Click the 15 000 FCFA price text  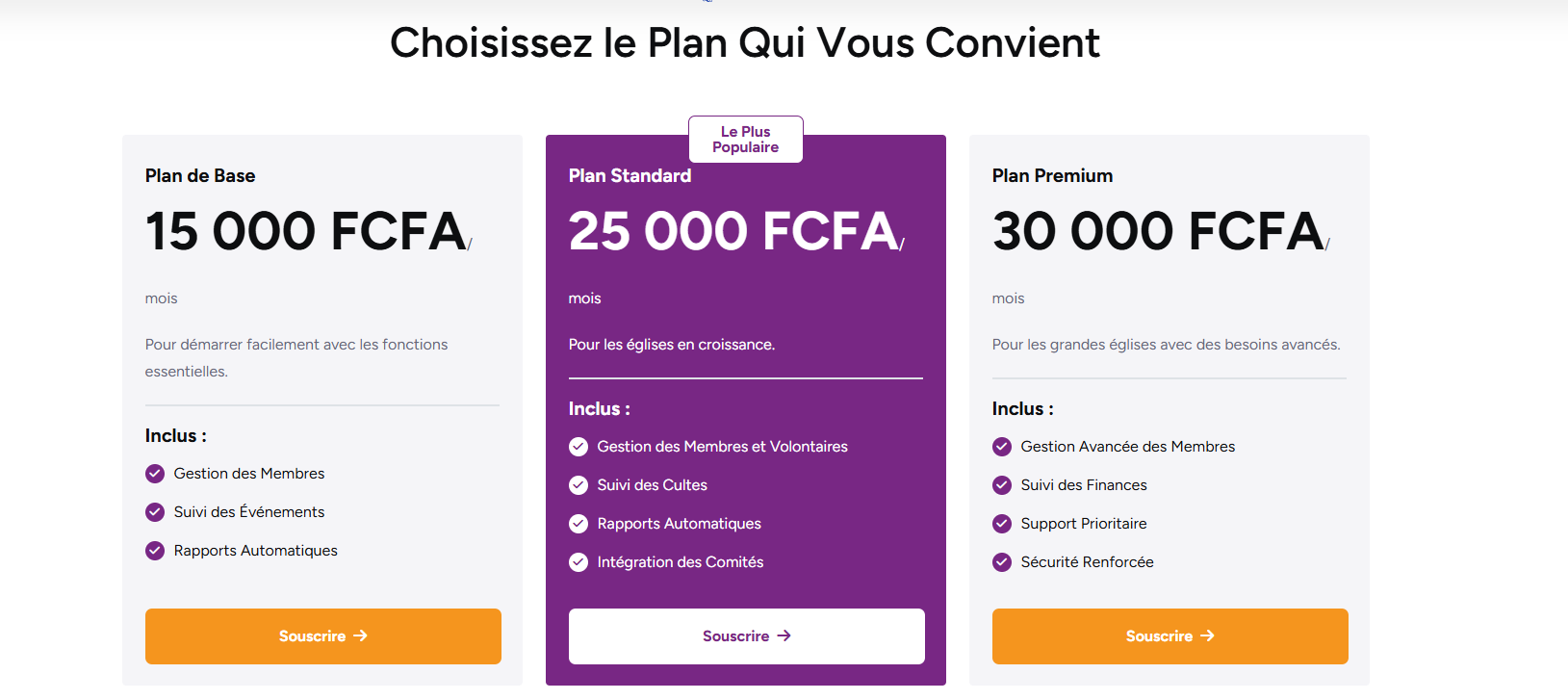click(305, 232)
